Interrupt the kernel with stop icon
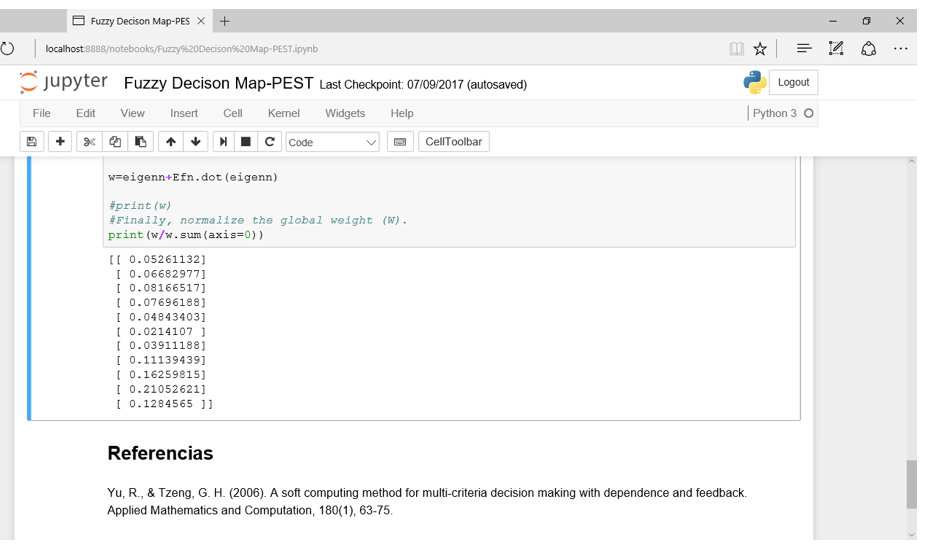 246,142
